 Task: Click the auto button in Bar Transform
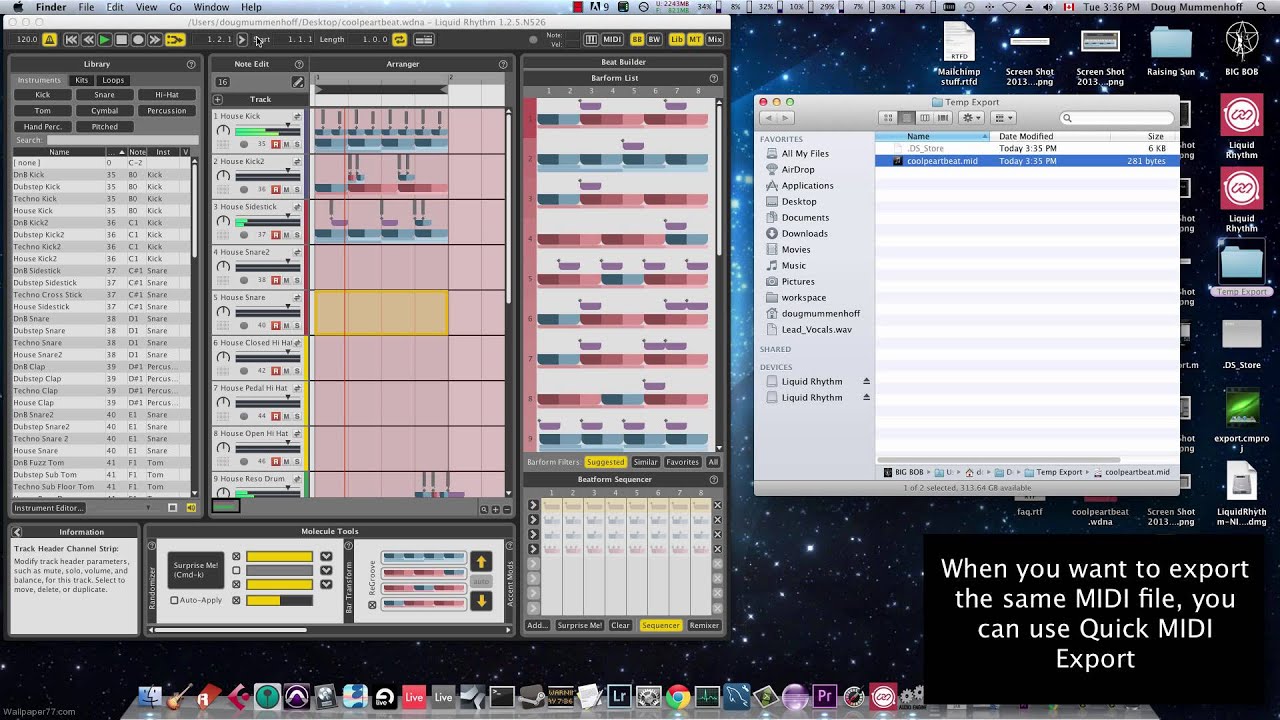pos(481,581)
